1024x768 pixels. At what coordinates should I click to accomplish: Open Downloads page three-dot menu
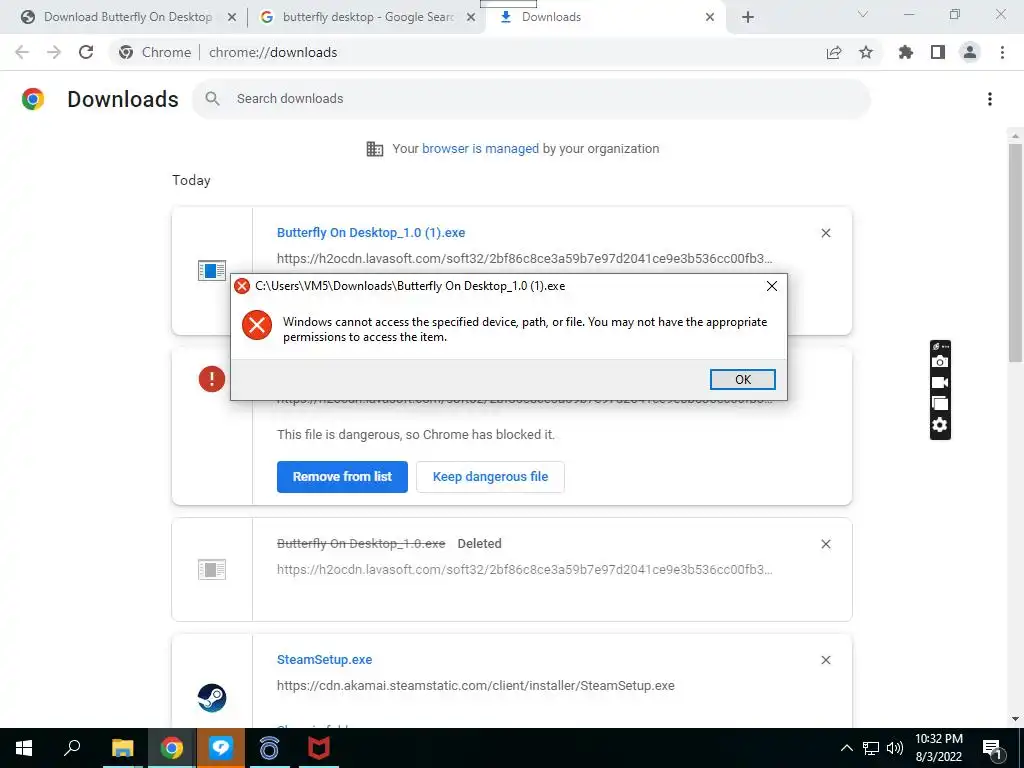coord(989,99)
